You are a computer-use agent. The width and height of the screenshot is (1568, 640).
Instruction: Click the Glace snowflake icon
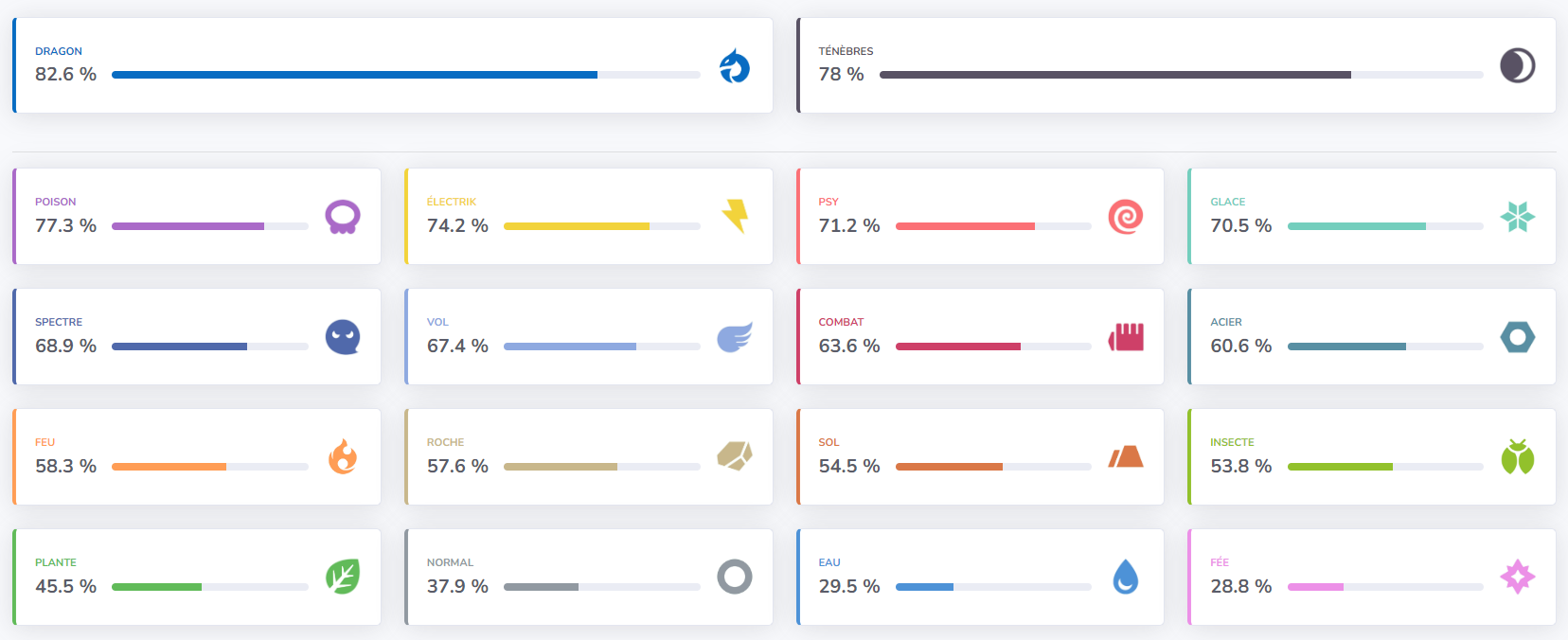click(1517, 217)
